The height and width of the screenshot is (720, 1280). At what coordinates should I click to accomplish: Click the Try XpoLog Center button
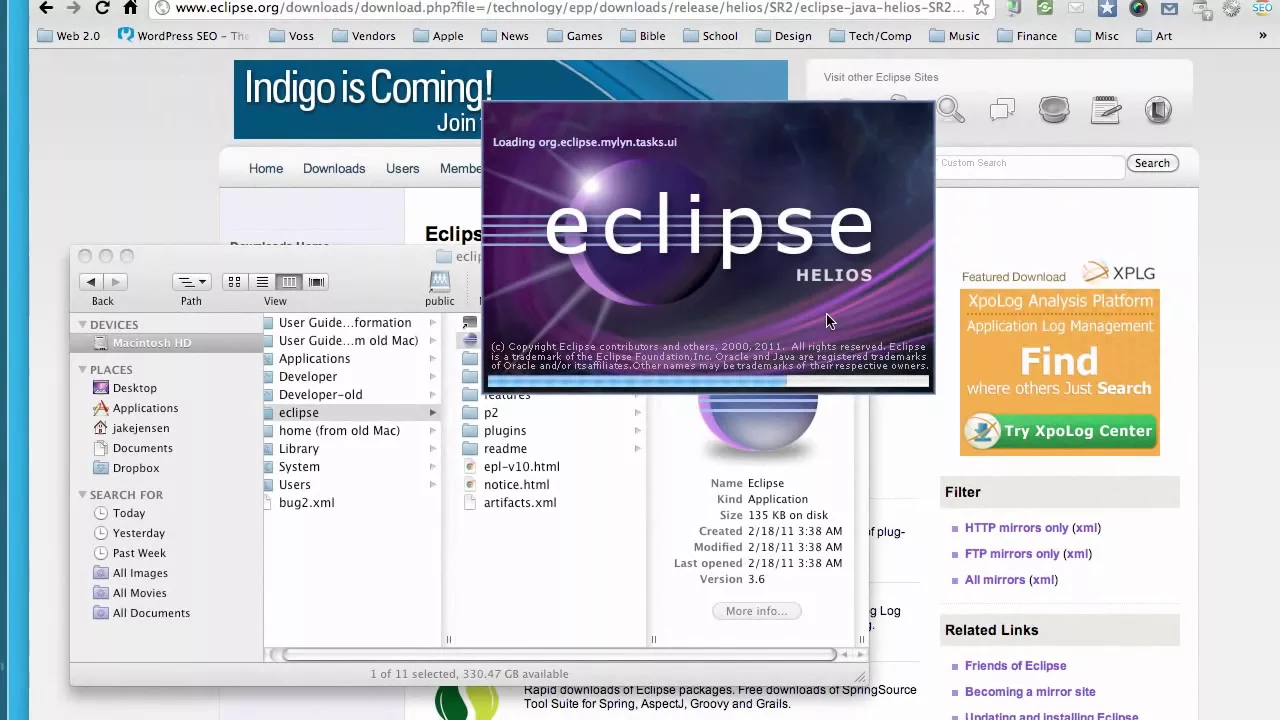click(1060, 431)
